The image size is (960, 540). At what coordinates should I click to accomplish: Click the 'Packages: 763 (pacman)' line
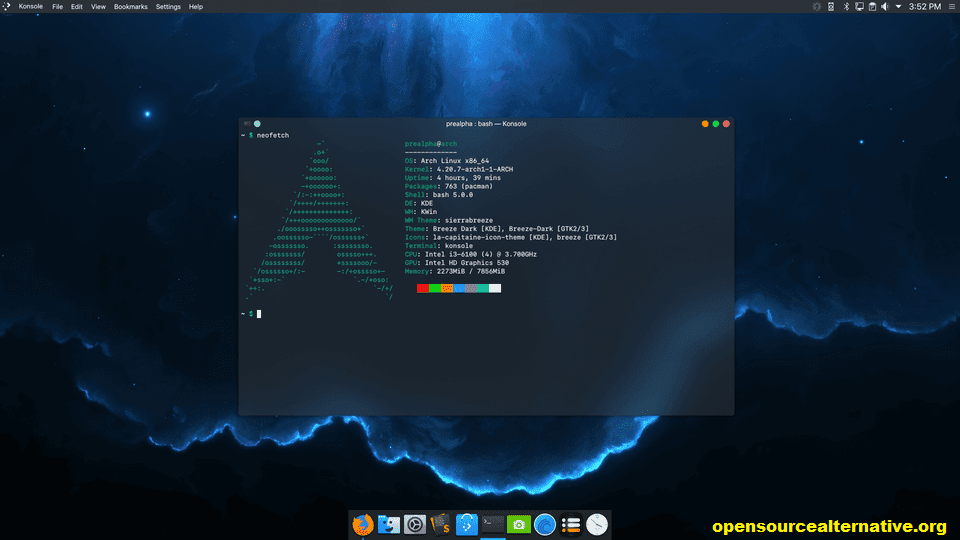click(448, 187)
